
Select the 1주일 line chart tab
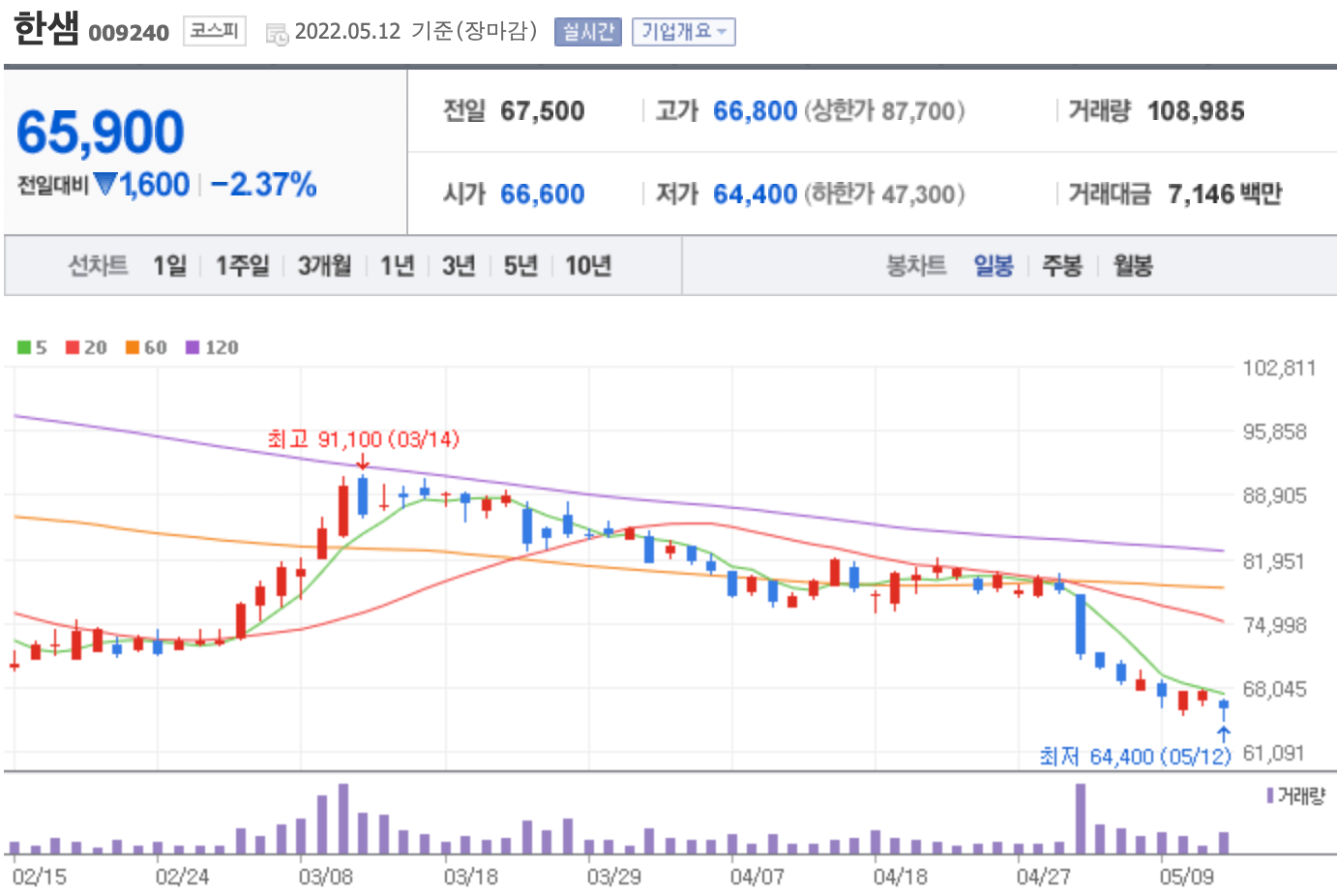(x=242, y=265)
